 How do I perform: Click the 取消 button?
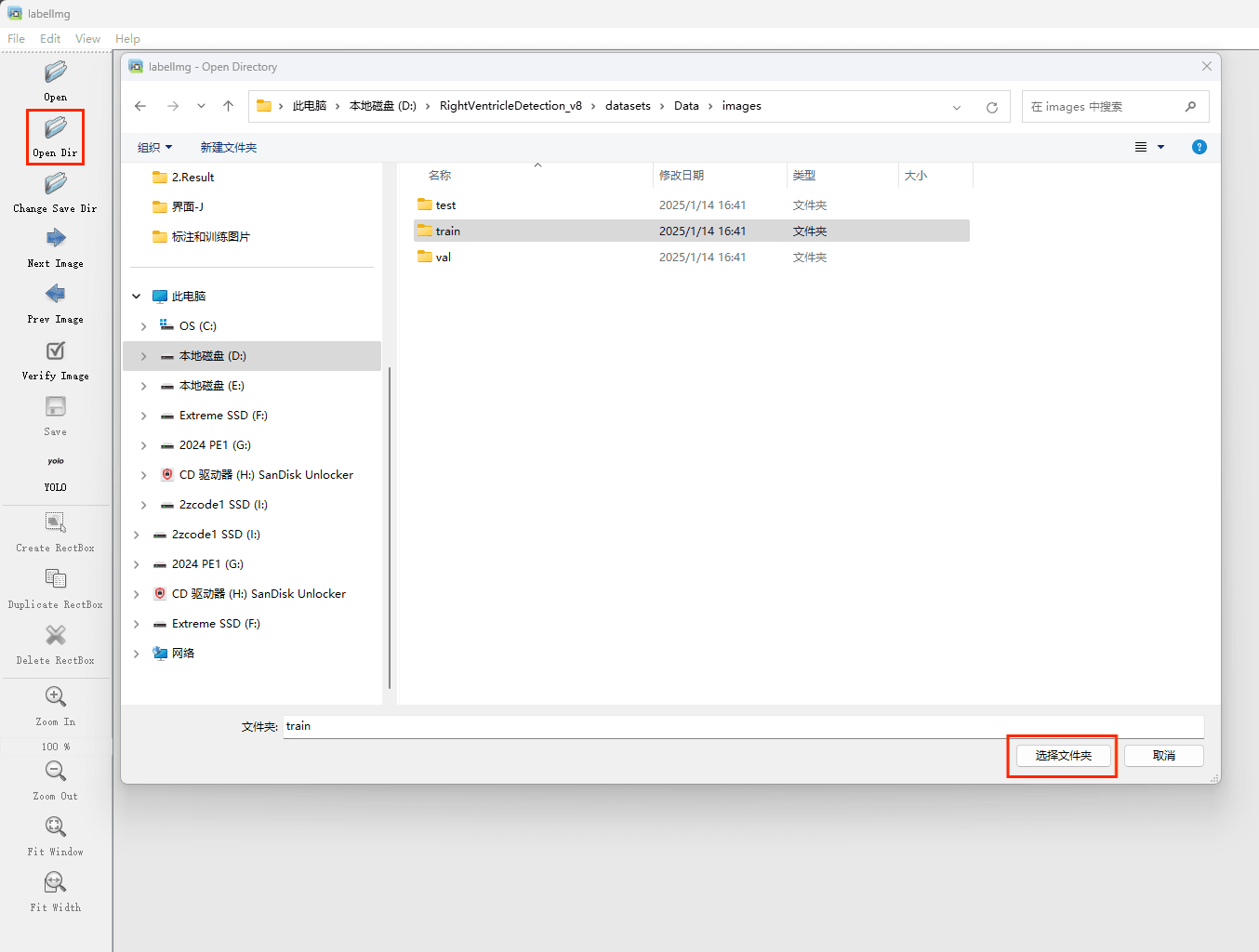[x=1163, y=756]
